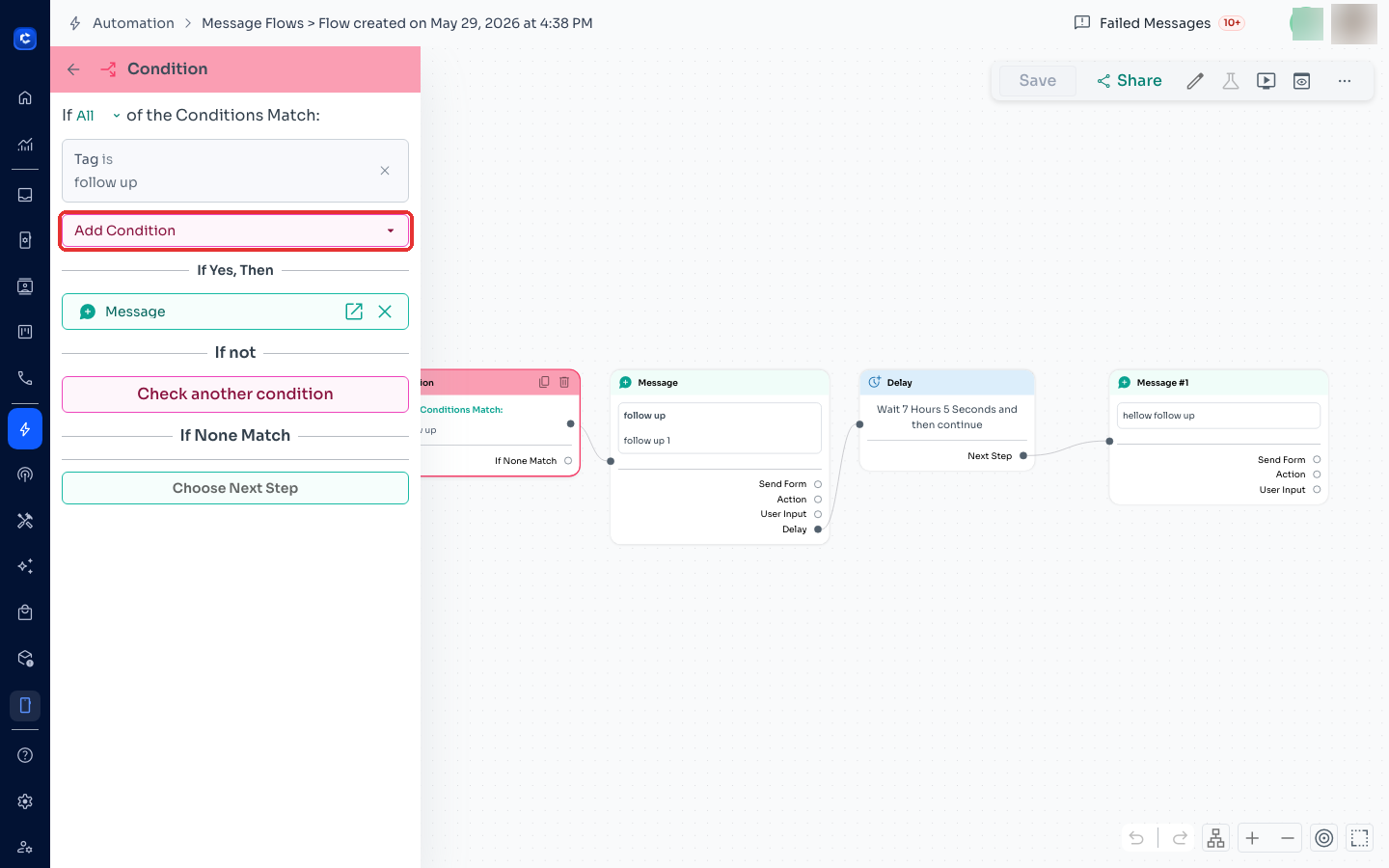This screenshot has height=868, width=1389.
Task: Open the broadcast signal icon in the sidebar
Action: pyautogui.click(x=25, y=475)
